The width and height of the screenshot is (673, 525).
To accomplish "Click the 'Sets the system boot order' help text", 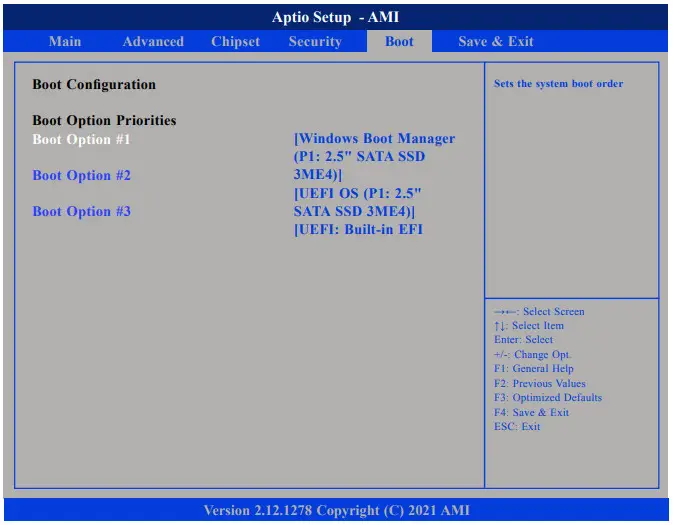I will pos(558,83).
